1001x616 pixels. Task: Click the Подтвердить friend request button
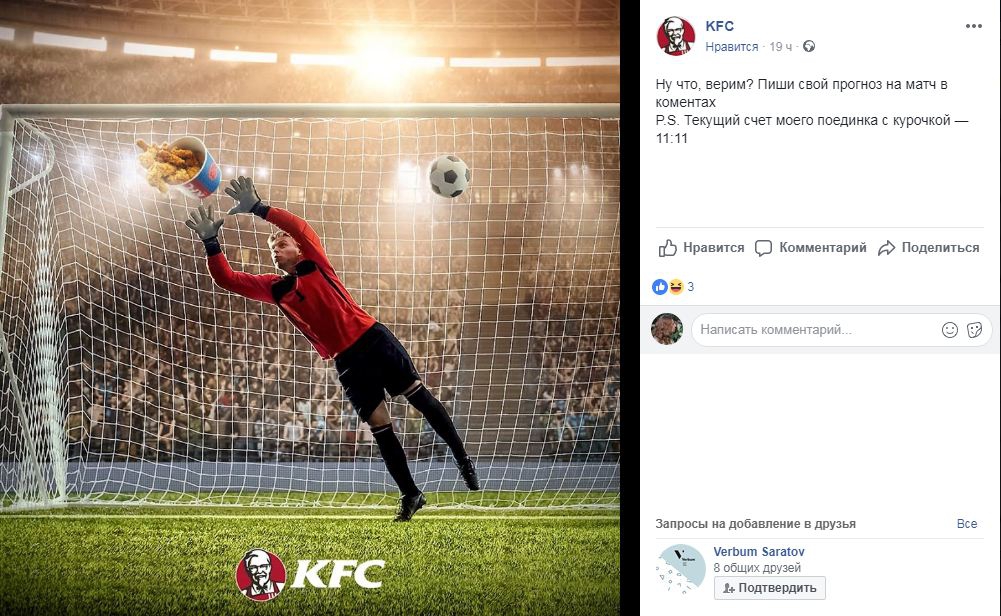coord(769,588)
